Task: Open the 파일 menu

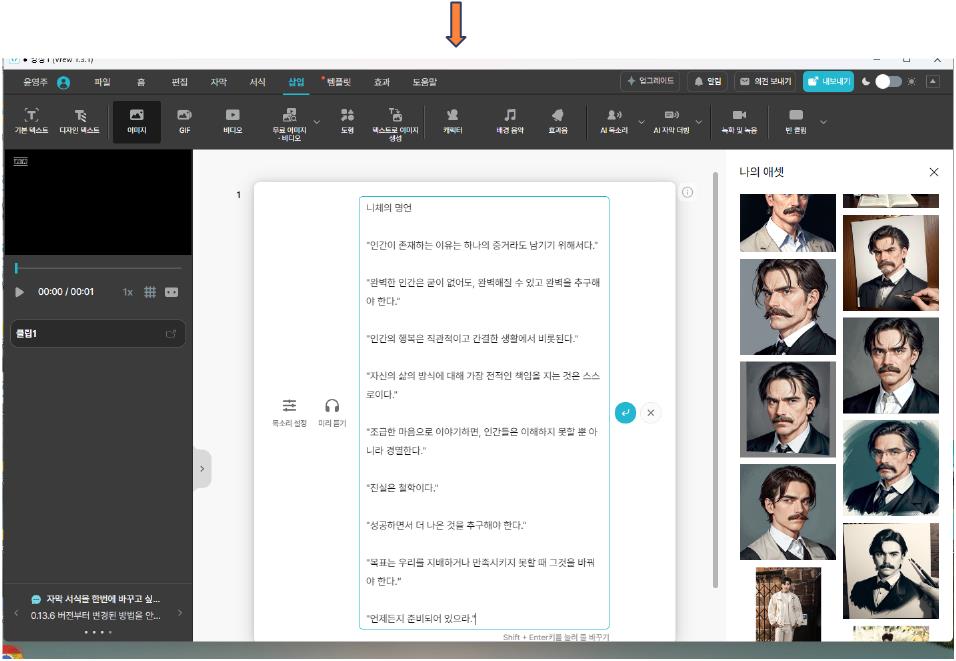Action: tap(102, 82)
